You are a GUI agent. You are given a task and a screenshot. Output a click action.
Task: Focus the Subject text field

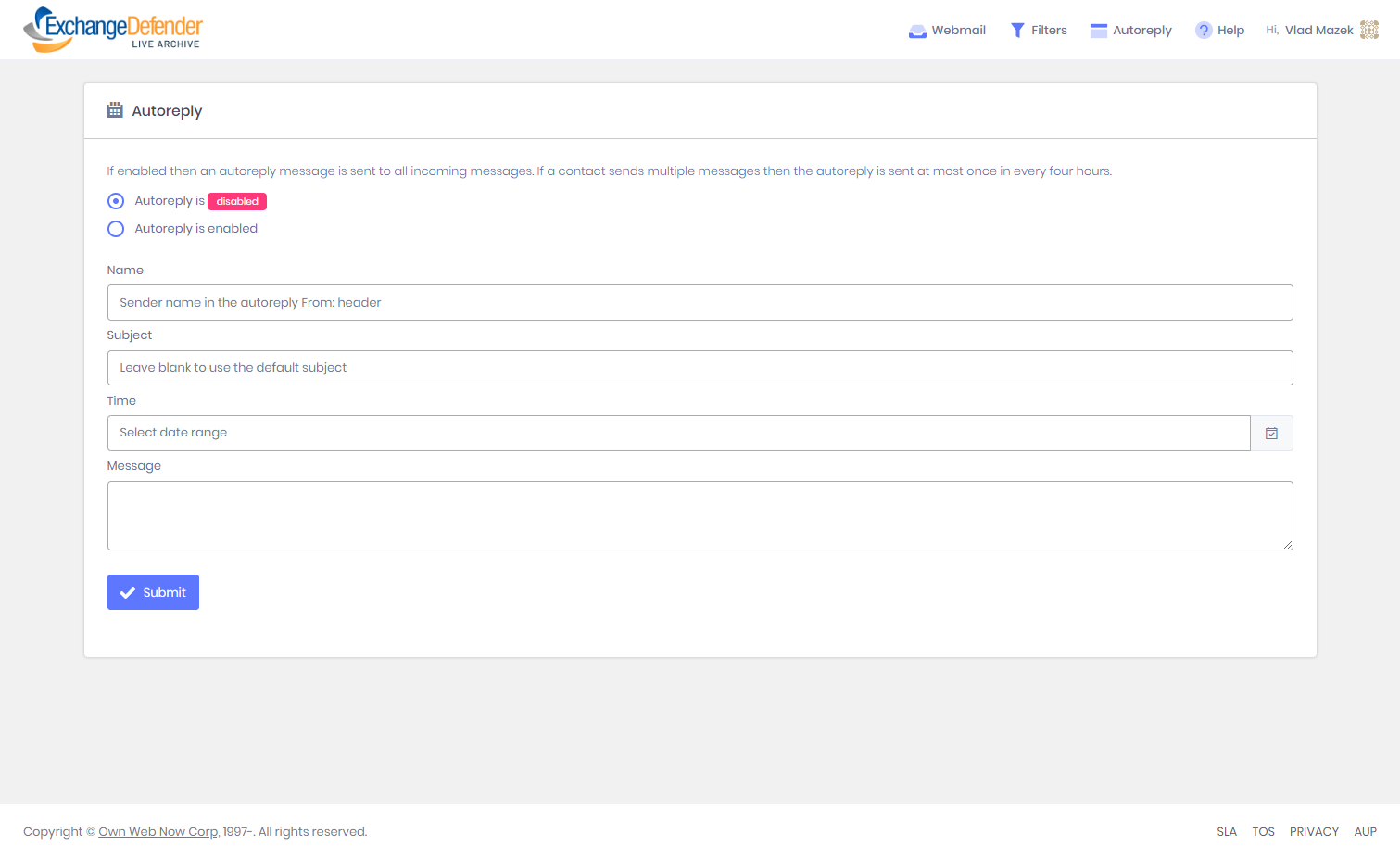pos(700,368)
